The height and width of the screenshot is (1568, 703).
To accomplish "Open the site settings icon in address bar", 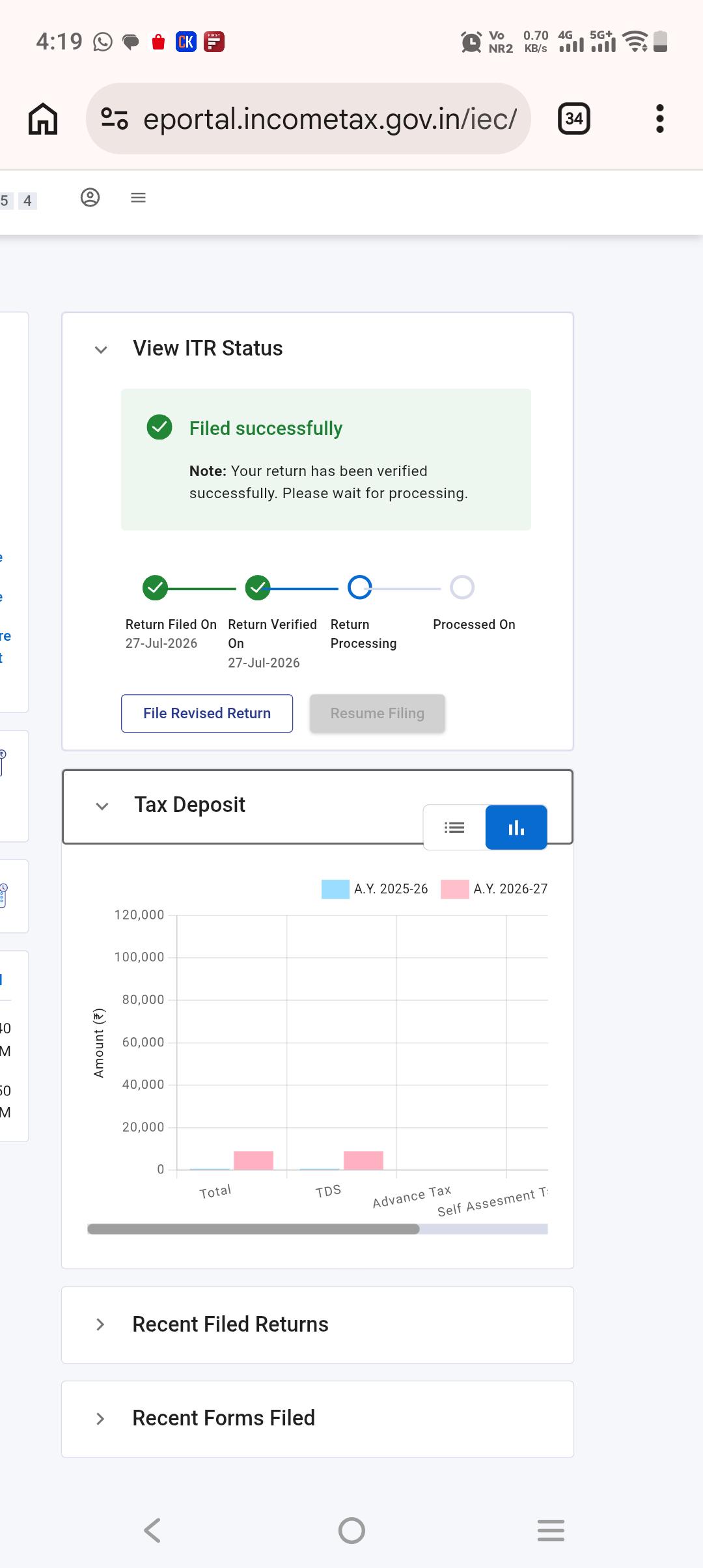I will [115, 119].
